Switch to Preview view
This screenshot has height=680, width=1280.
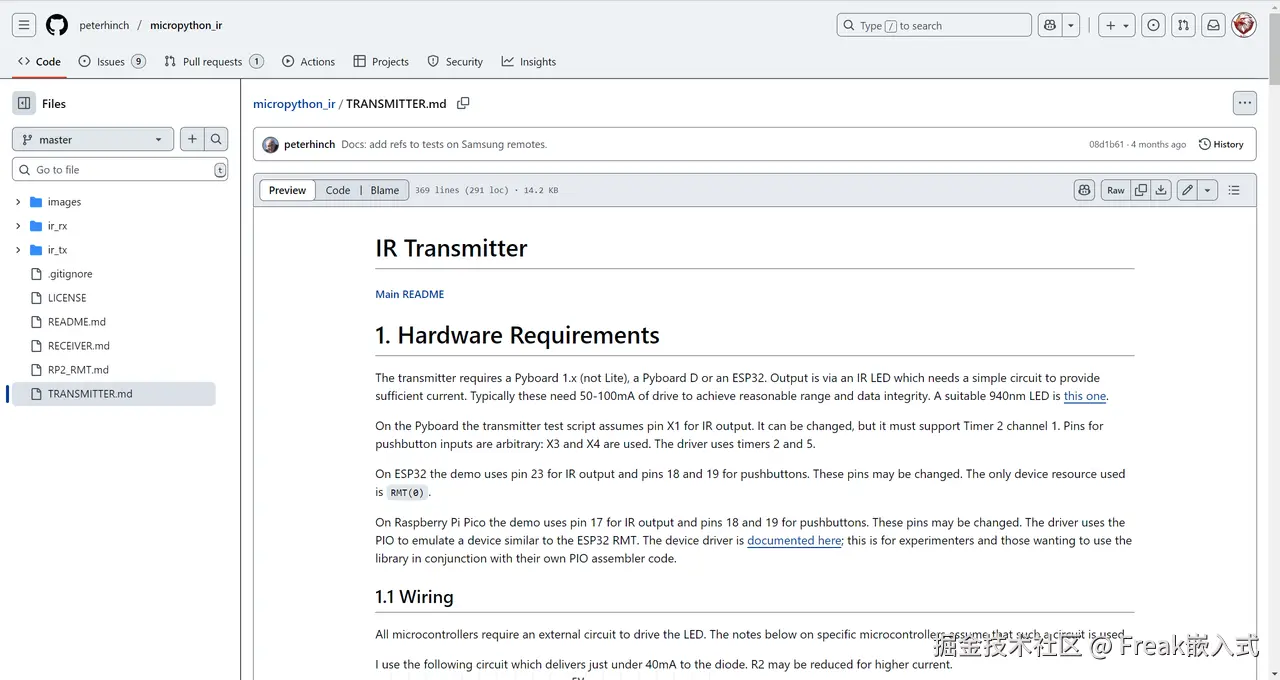pyautogui.click(x=287, y=190)
